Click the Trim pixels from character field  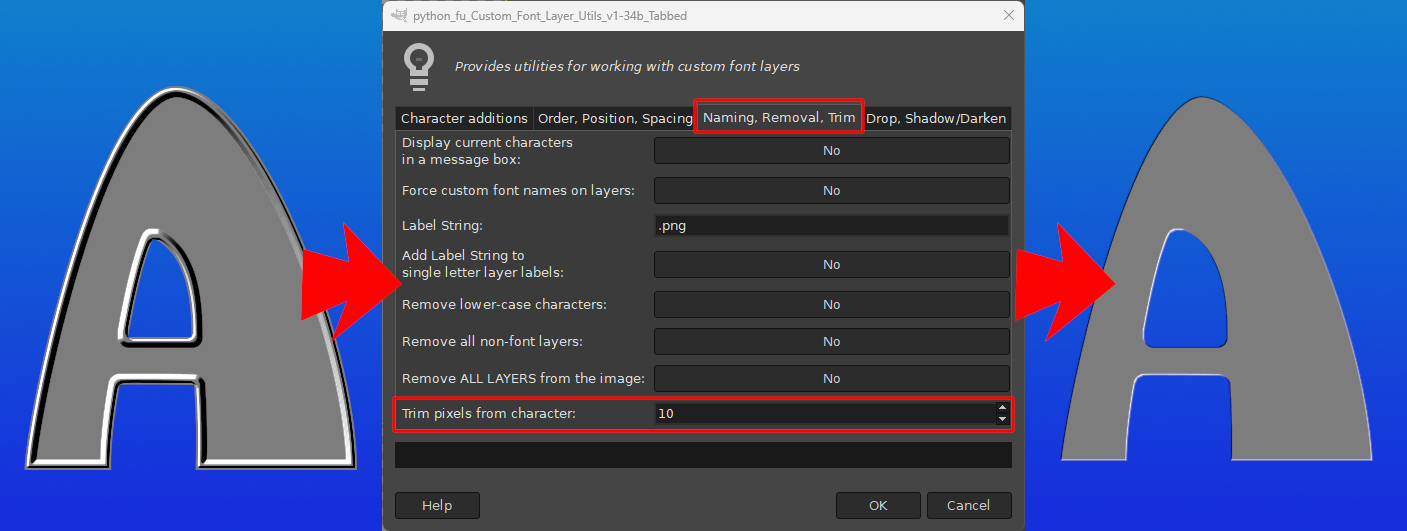click(824, 413)
